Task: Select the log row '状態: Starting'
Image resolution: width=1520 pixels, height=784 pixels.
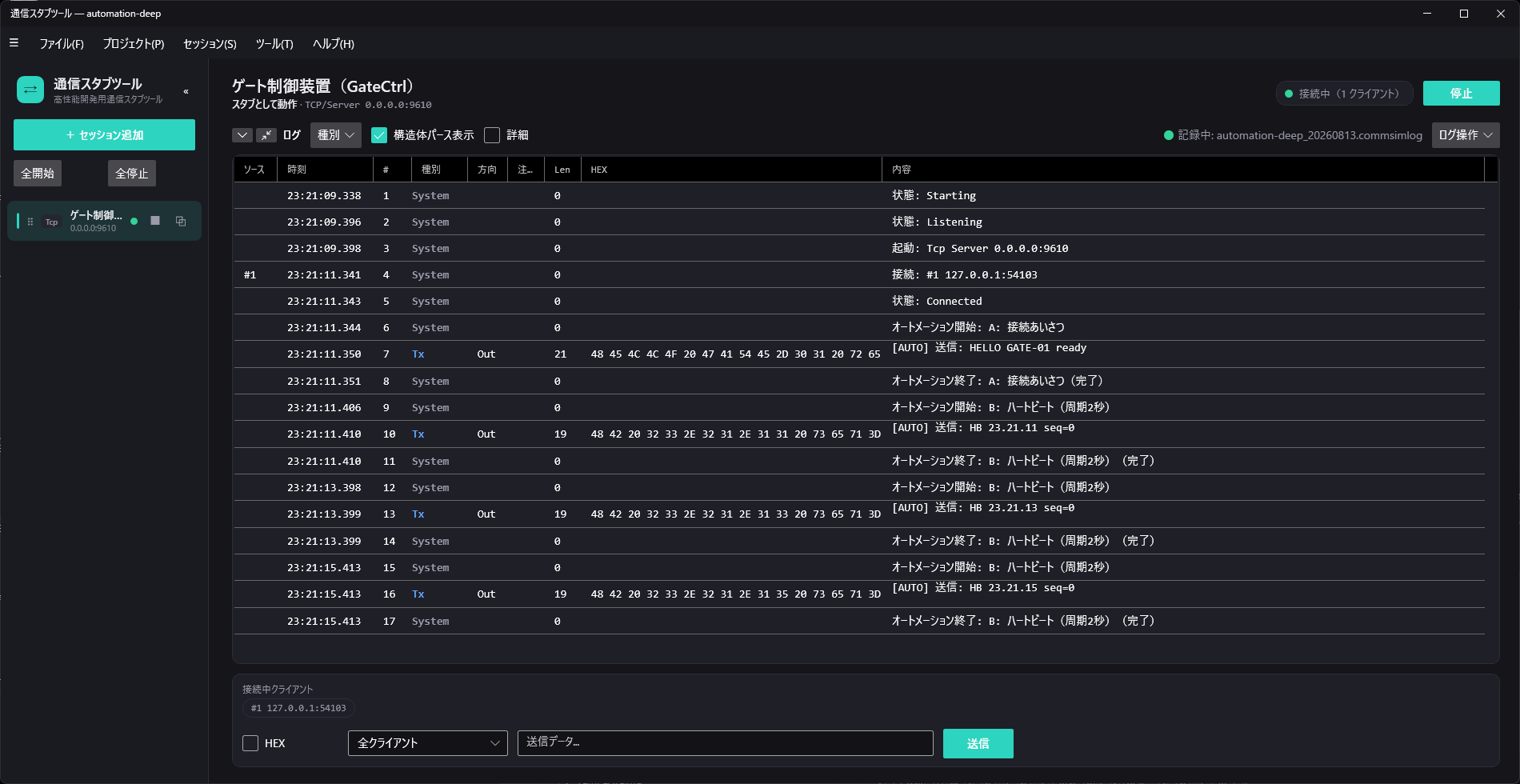Action: [x=859, y=195]
